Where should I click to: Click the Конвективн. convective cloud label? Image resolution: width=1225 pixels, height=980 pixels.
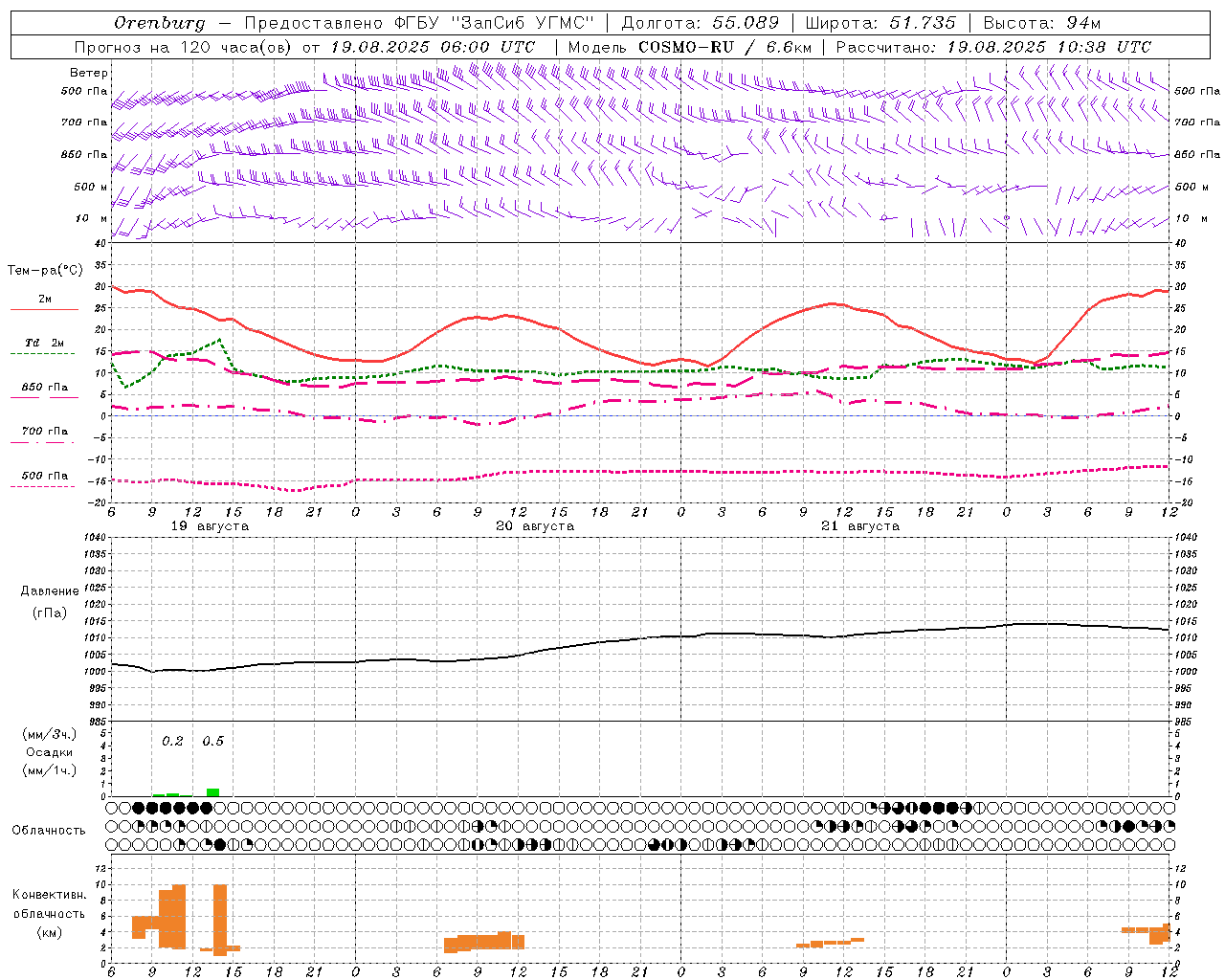(49, 895)
